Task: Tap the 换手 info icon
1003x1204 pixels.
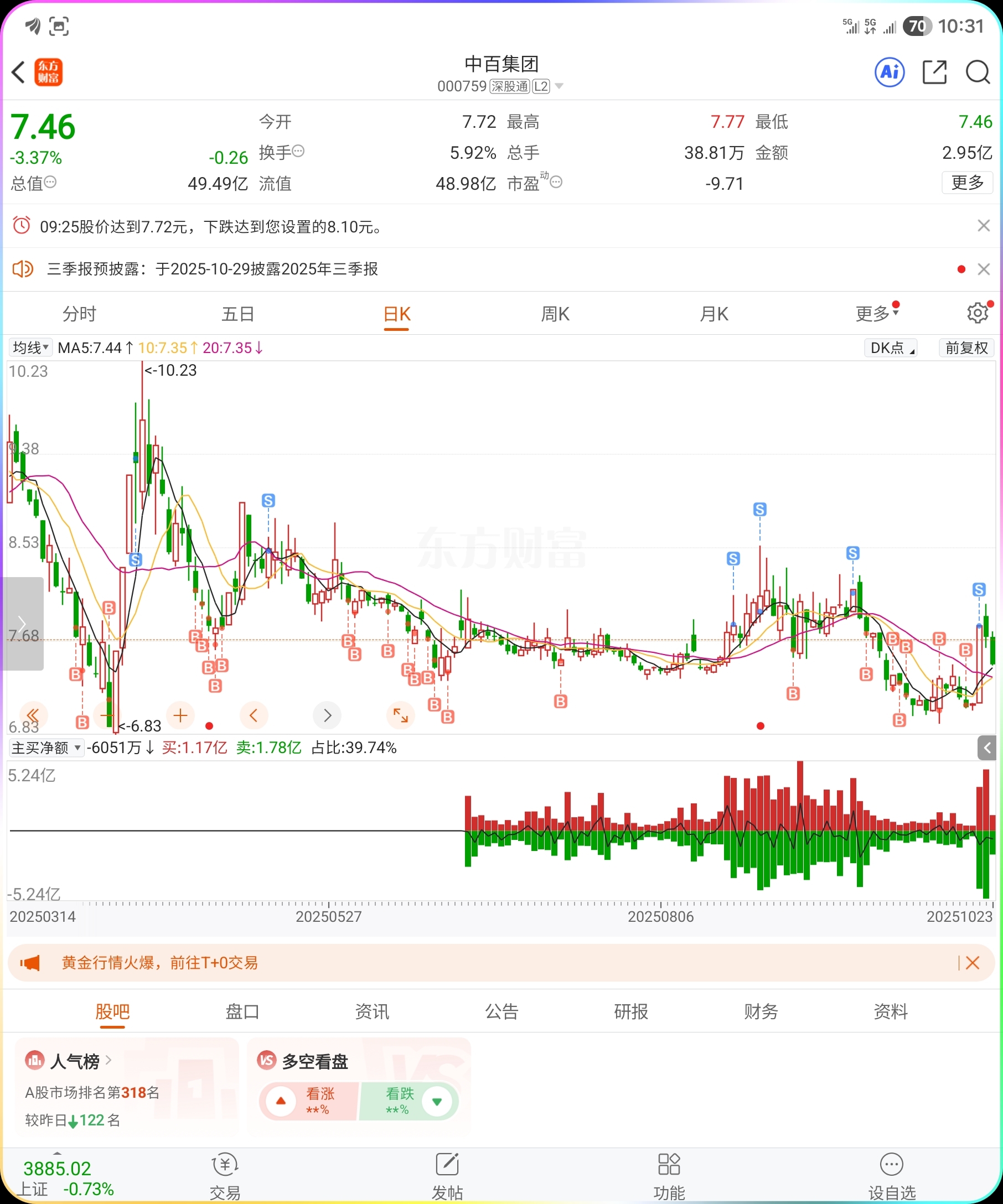Action: [x=298, y=151]
